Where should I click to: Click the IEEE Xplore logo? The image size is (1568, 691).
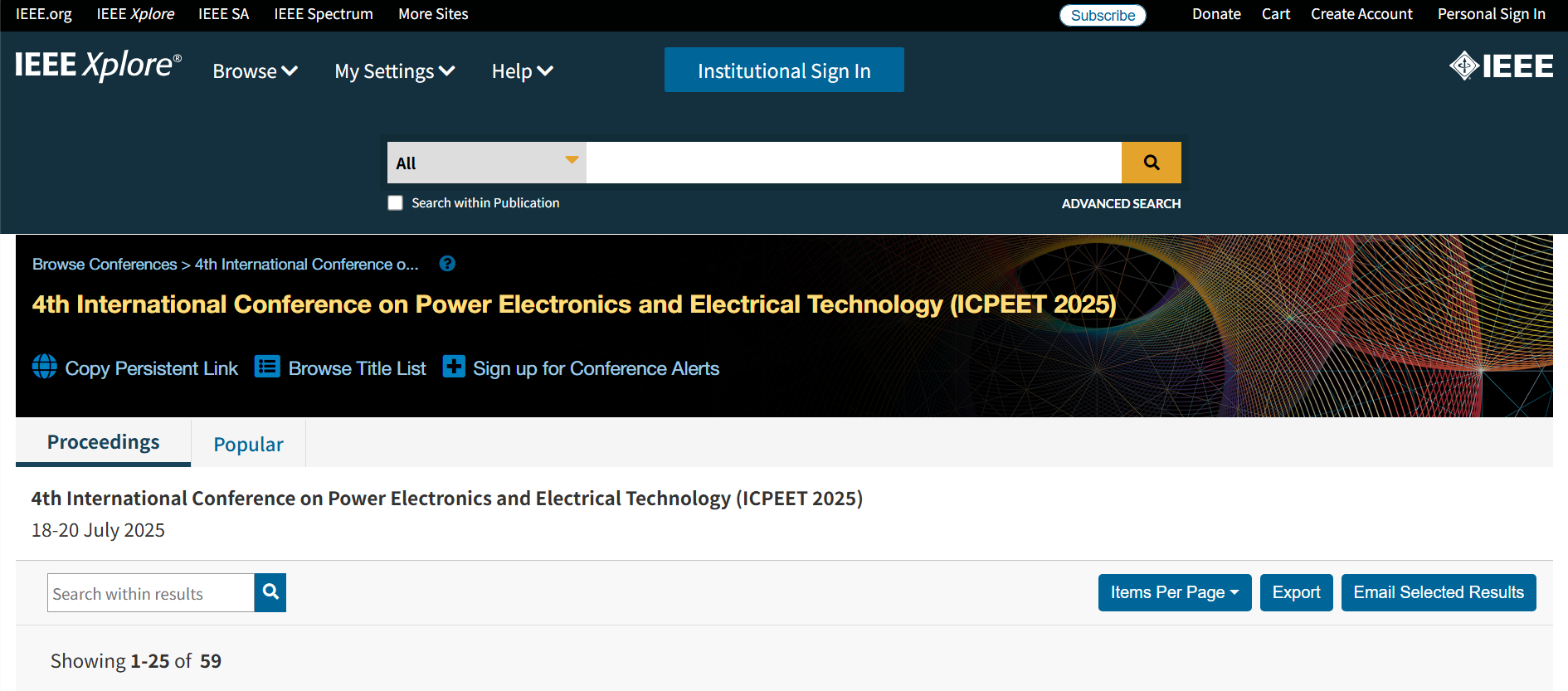[x=98, y=66]
